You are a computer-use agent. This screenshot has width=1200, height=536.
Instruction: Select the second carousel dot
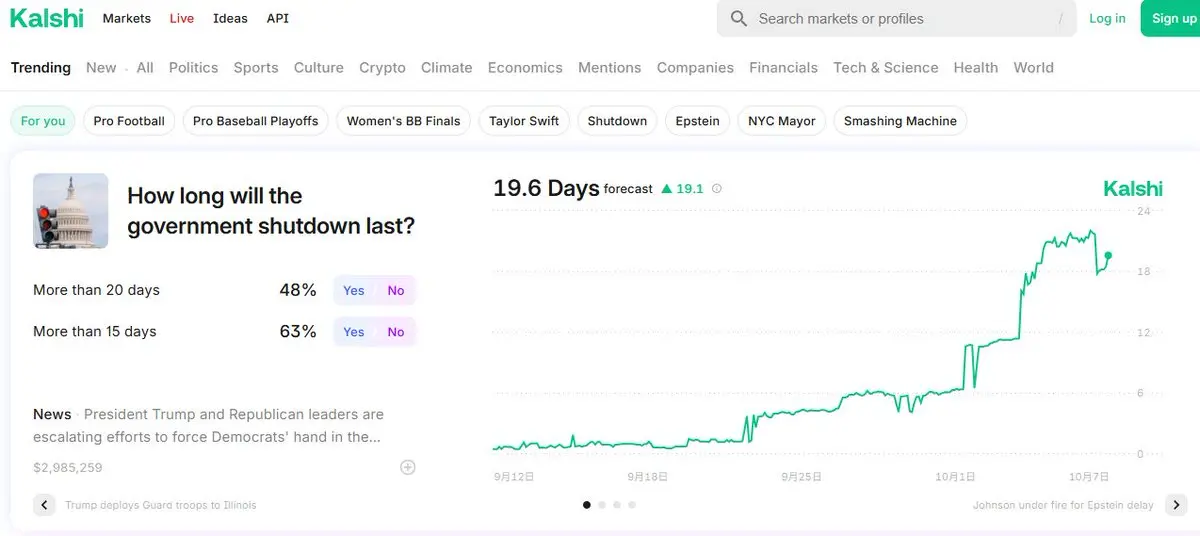pos(602,505)
